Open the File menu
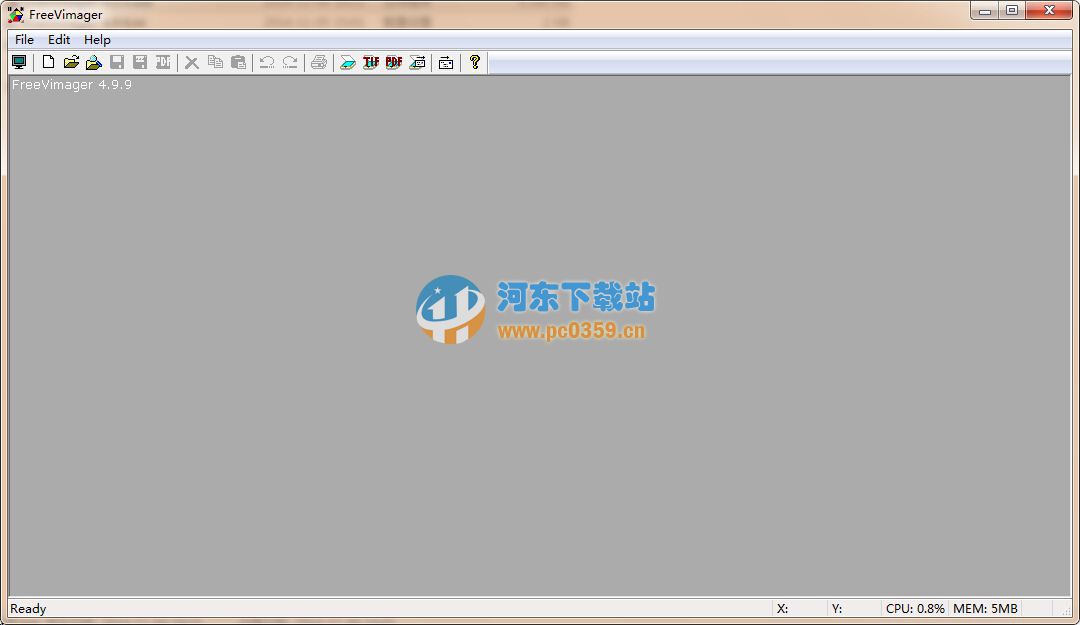This screenshot has width=1080, height=625. tap(23, 39)
